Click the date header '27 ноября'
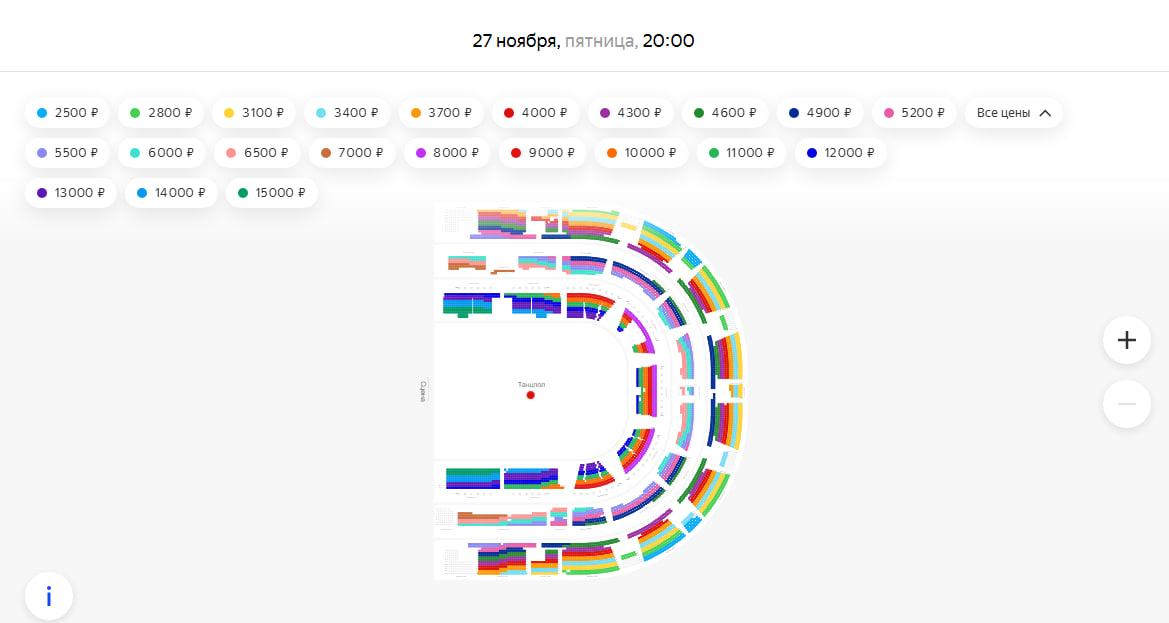The height and width of the screenshot is (623, 1169). (x=516, y=41)
